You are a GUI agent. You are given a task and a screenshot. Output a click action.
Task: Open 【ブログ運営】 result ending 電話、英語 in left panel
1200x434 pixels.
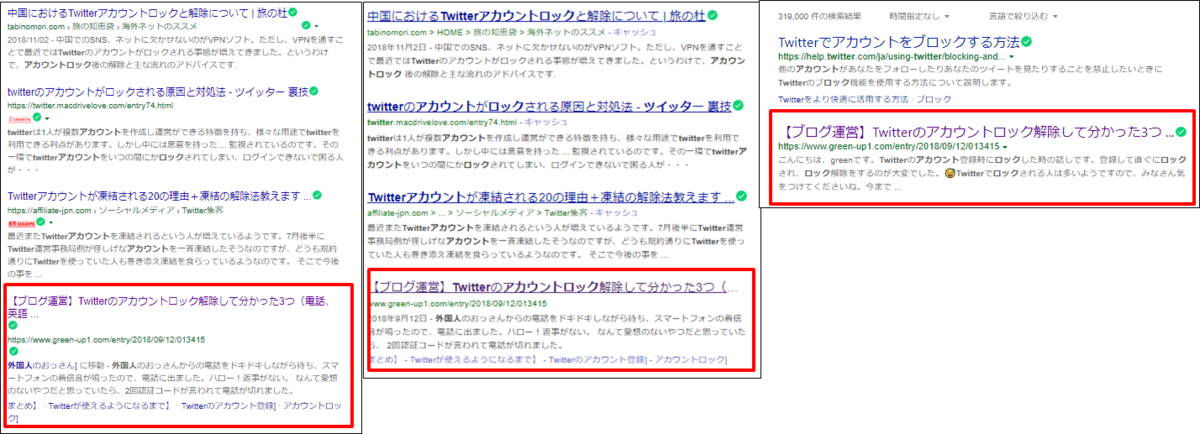click(167, 306)
